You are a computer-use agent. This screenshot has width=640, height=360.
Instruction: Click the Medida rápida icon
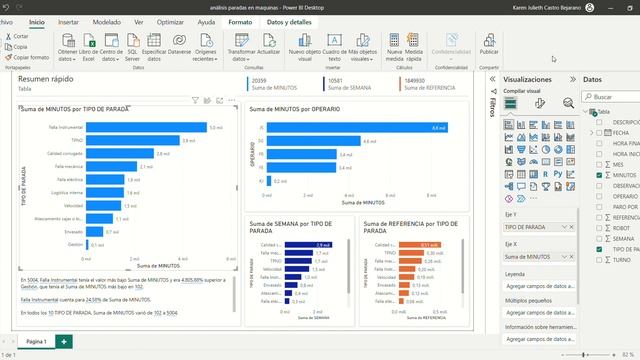tap(413, 40)
